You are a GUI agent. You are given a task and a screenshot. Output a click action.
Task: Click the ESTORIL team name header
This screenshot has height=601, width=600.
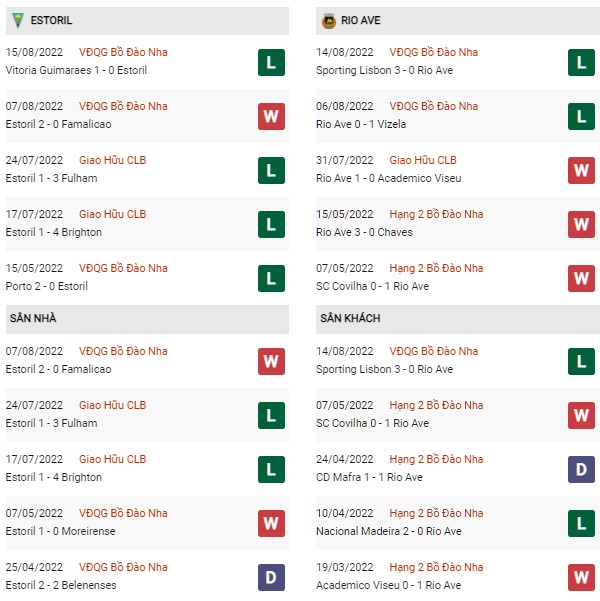[51, 20]
